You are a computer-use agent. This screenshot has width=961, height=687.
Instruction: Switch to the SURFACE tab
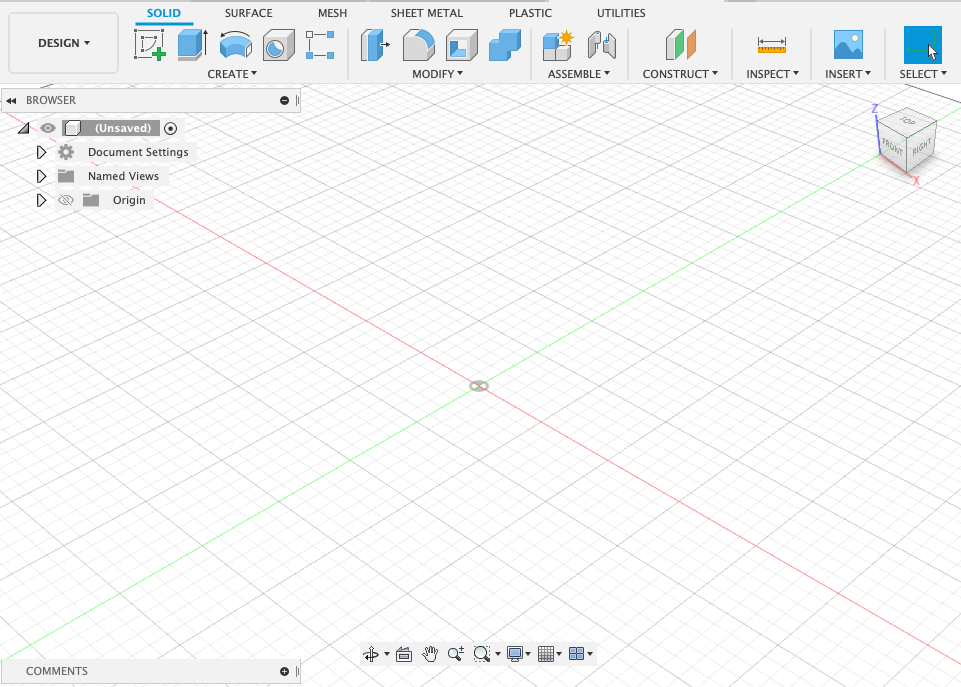click(x=247, y=13)
